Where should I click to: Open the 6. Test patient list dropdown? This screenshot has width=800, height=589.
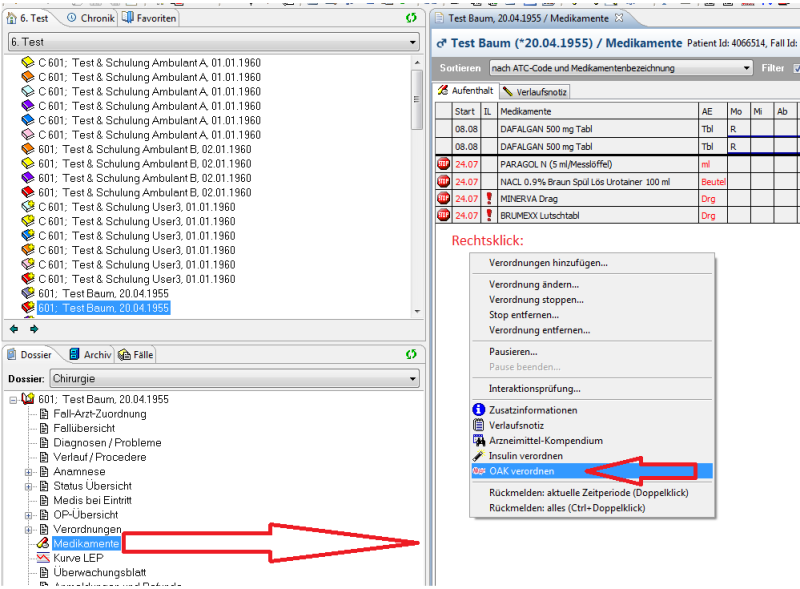click(x=413, y=42)
